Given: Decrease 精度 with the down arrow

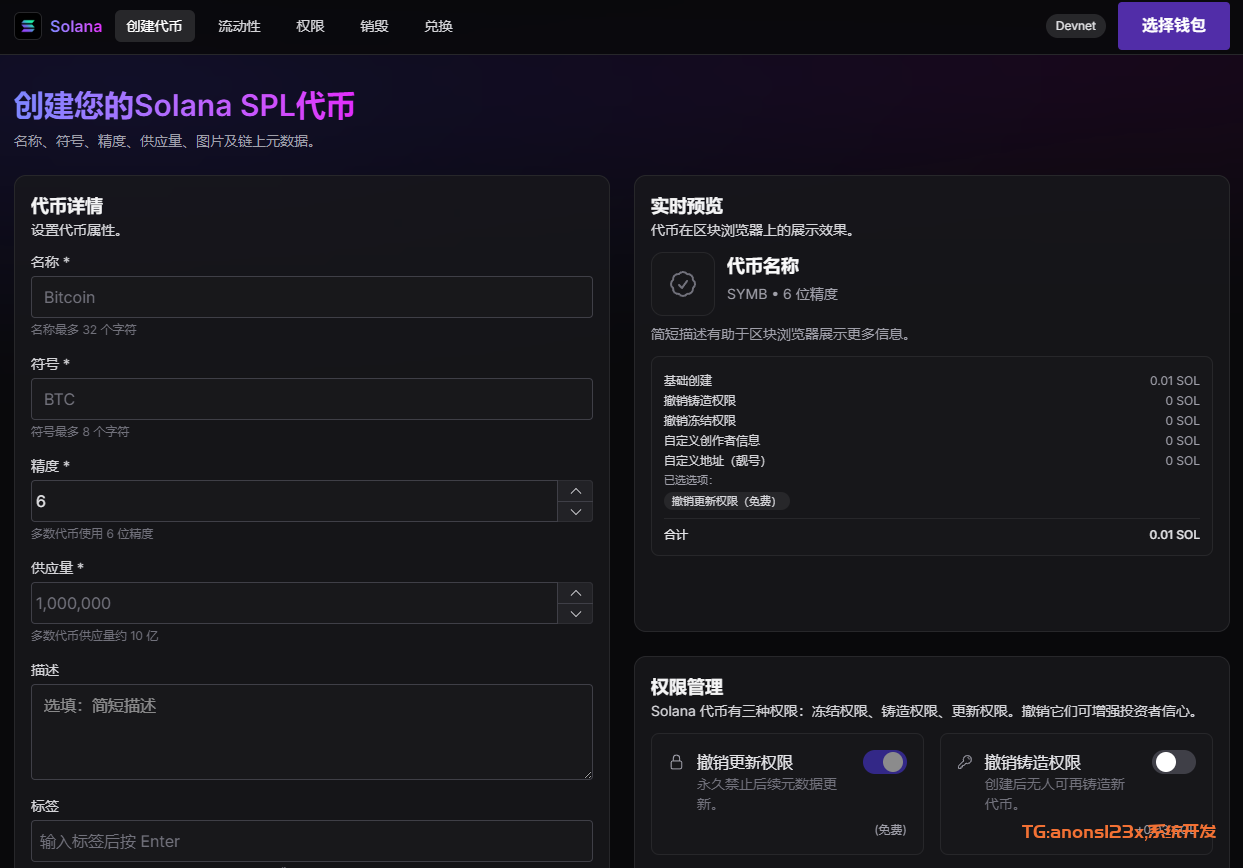Looking at the screenshot, I should click(x=575, y=512).
